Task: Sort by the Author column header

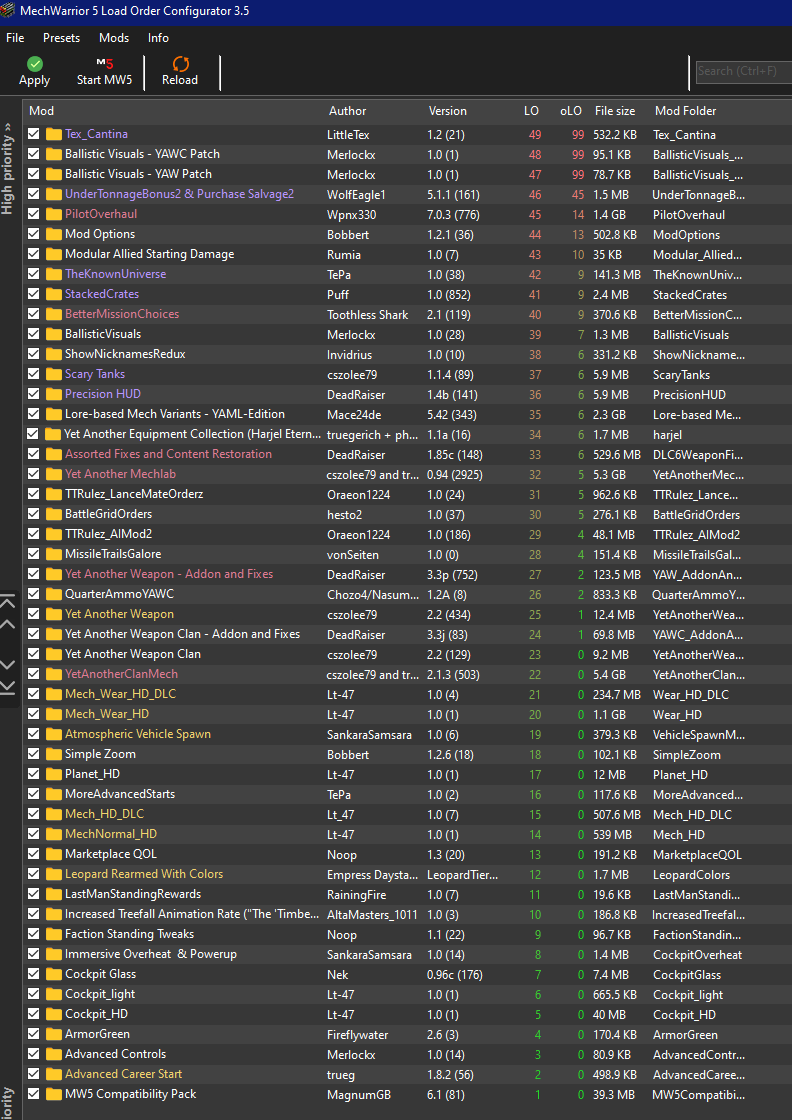Action: click(348, 111)
